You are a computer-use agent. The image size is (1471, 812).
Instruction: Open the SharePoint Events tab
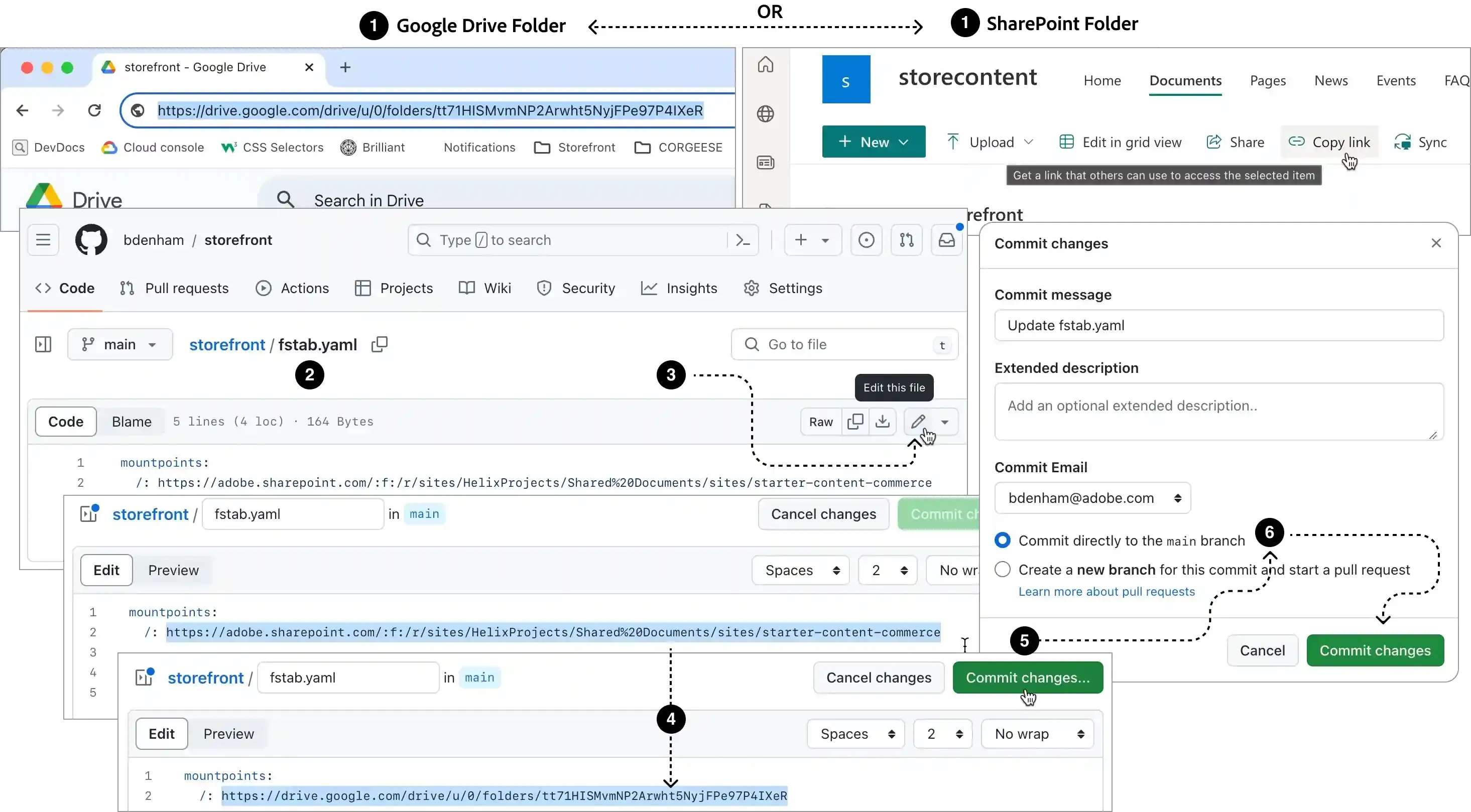pyautogui.click(x=1396, y=80)
